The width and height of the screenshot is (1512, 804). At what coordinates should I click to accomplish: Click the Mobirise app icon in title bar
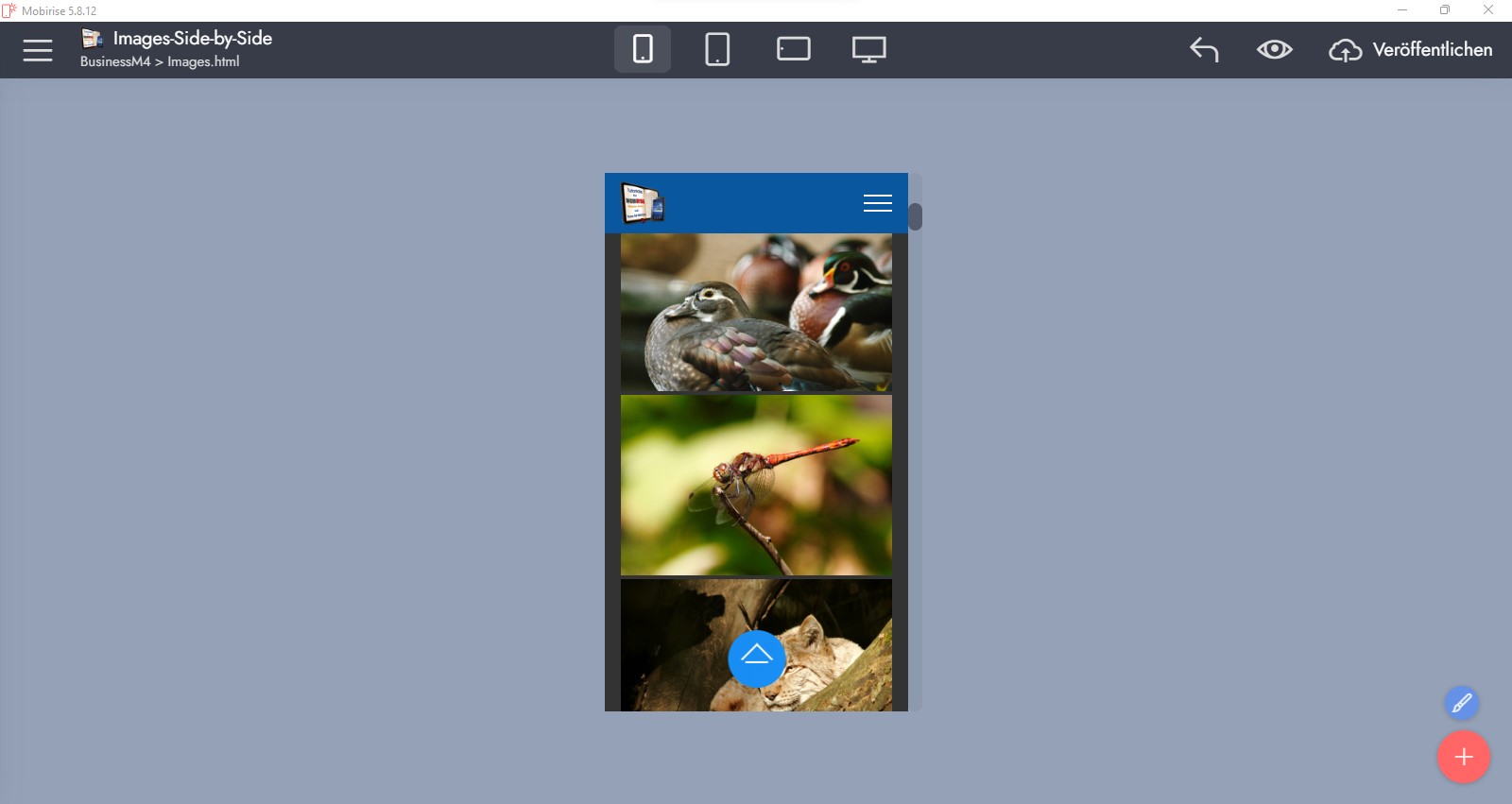pos(9,10)
